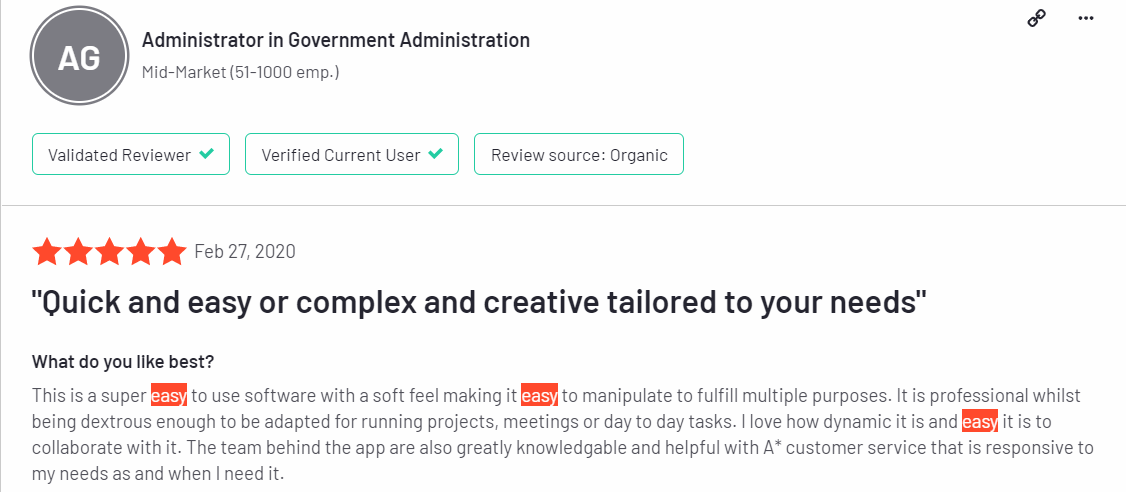Click highlighted "easy" before "to manipulate"

539,396
